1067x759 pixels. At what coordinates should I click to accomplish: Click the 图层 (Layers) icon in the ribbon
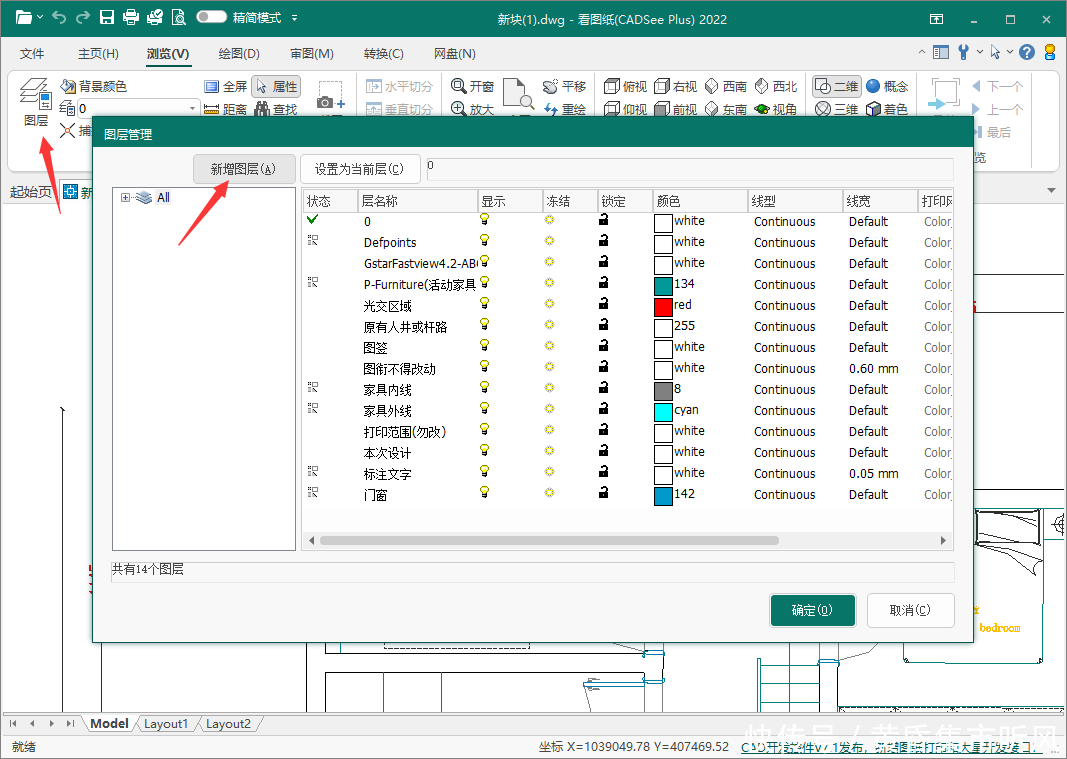(x=35, y=102)
